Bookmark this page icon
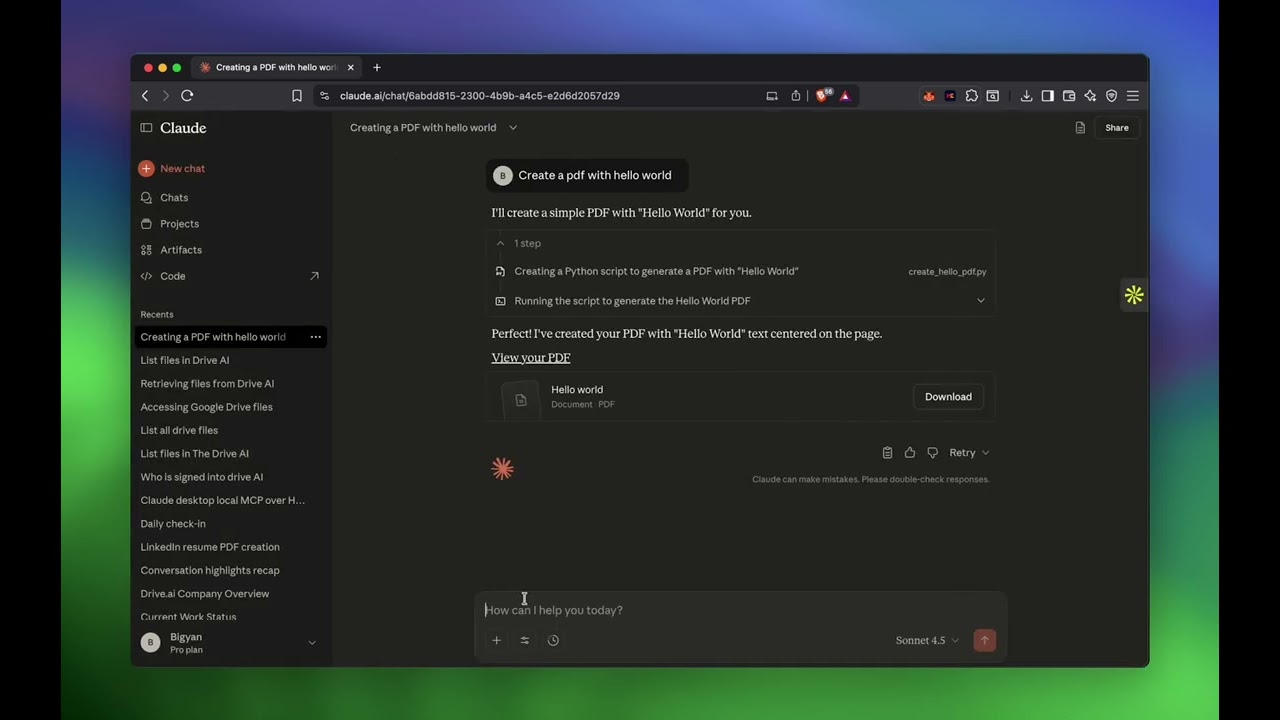The width and height of the screenshot is (1280, 720). click(x=297, y=96)
